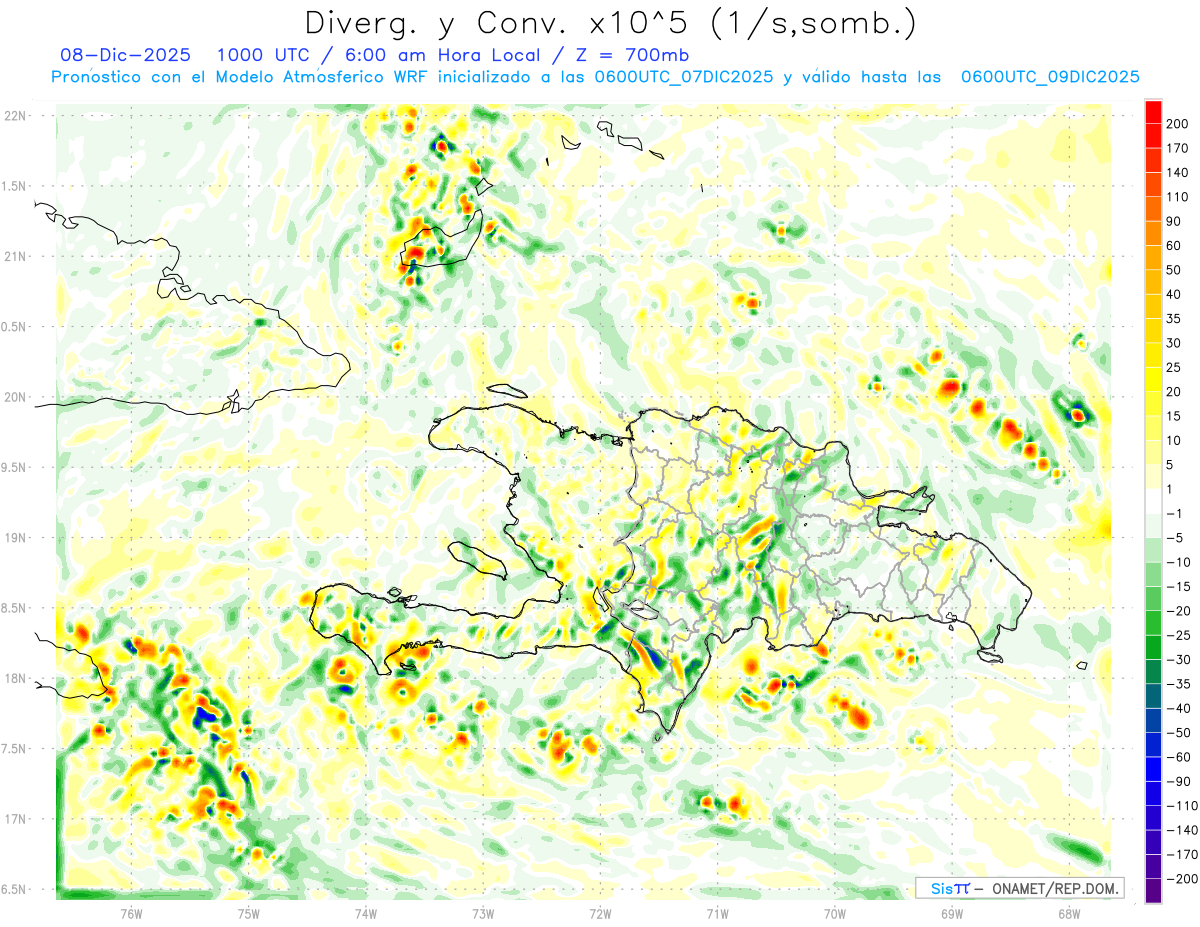Click the "9.5N" latitude label
The image size is (1200, 927).
pos(15,467)
